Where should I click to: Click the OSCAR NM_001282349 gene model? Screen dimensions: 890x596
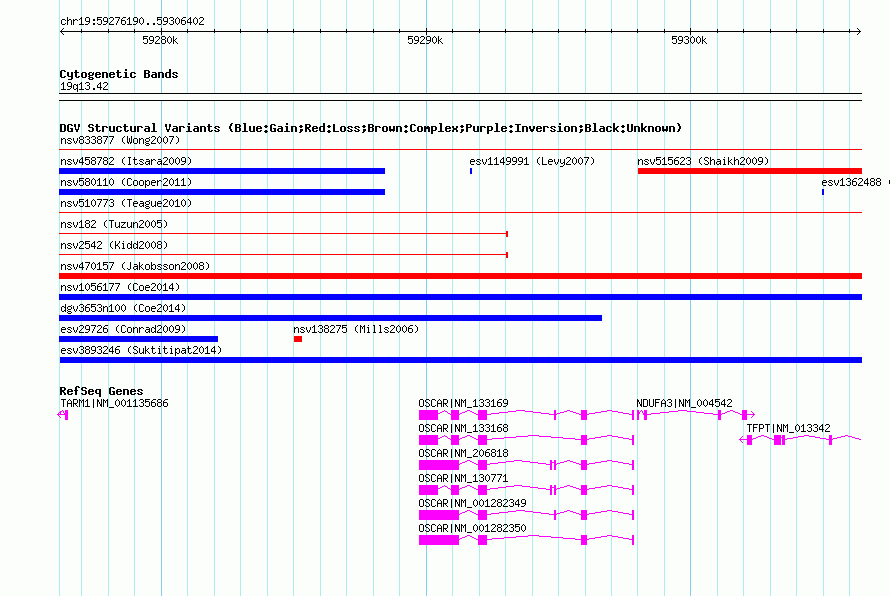(526, 515)
